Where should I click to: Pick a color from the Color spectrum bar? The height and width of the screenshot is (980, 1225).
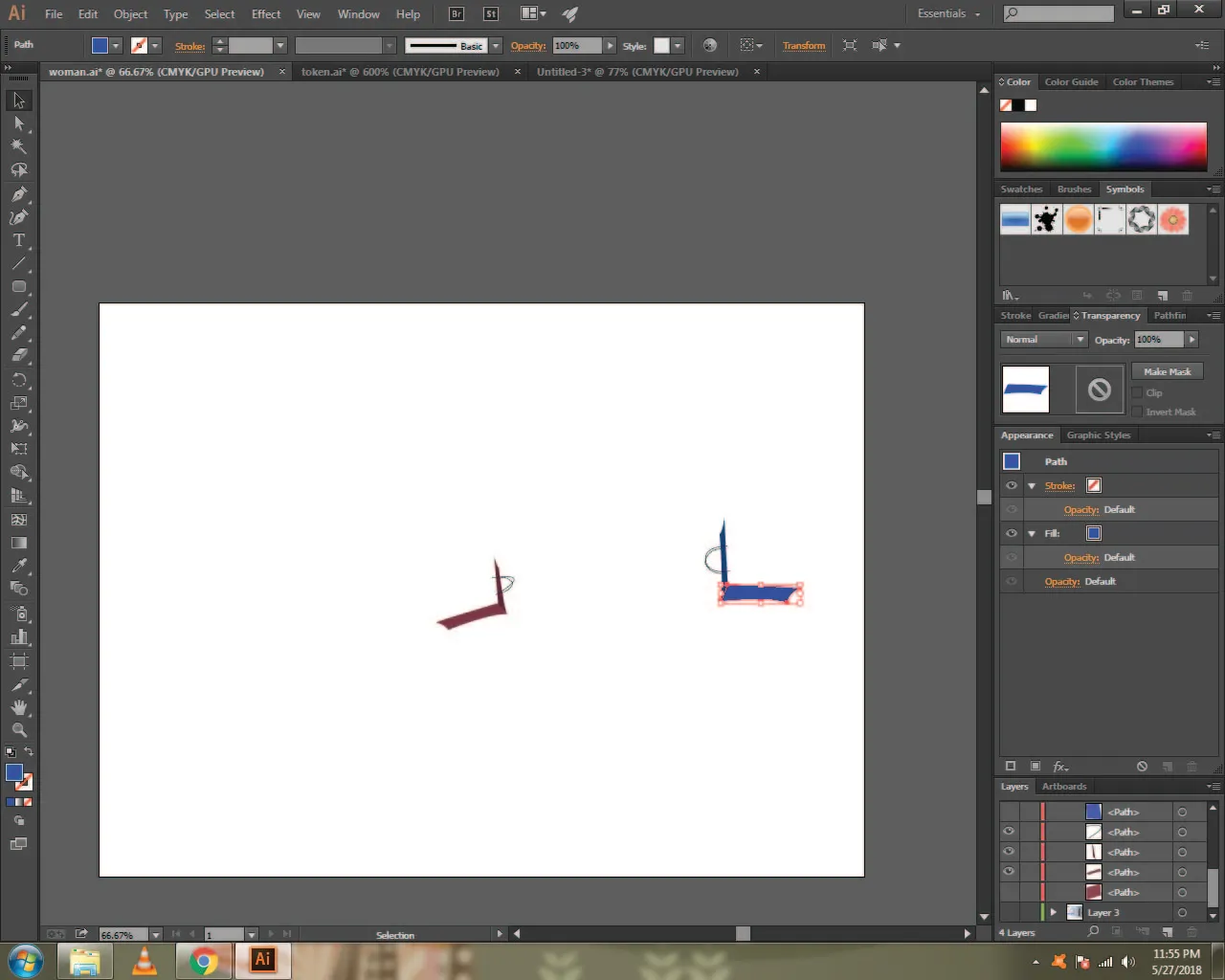[1103, 146]
